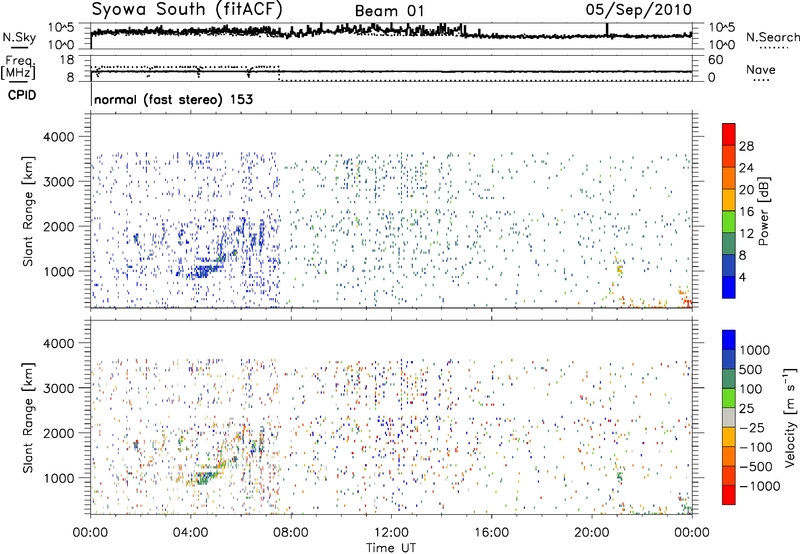800x554 pixels.
Task: Click 'Slant Range [km]' label of power panel
Action: (28, 211)
